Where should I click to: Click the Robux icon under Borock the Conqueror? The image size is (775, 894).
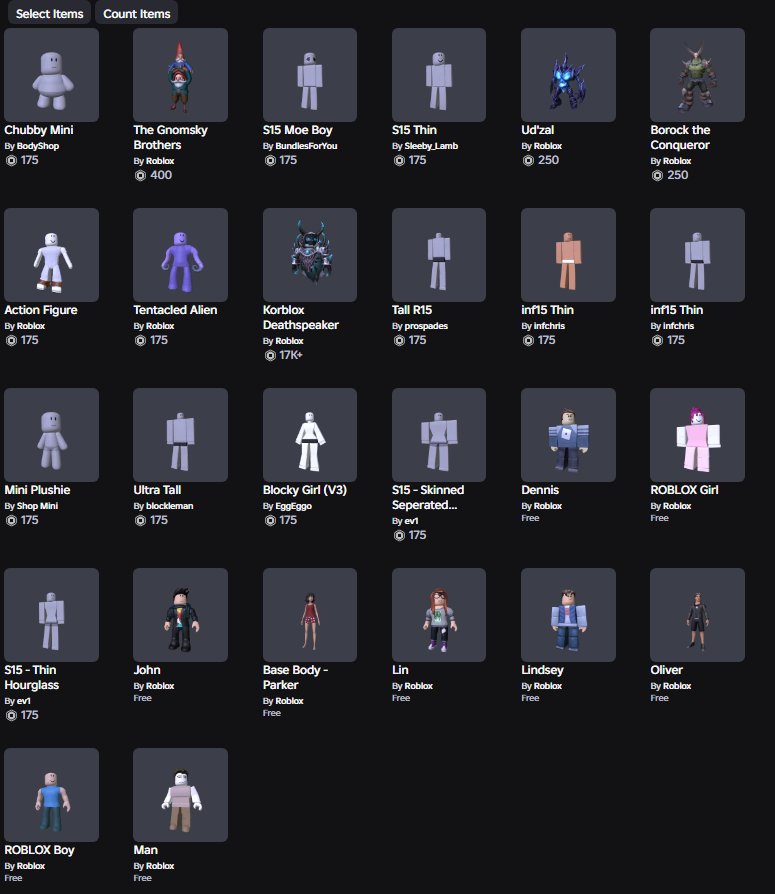658,175
